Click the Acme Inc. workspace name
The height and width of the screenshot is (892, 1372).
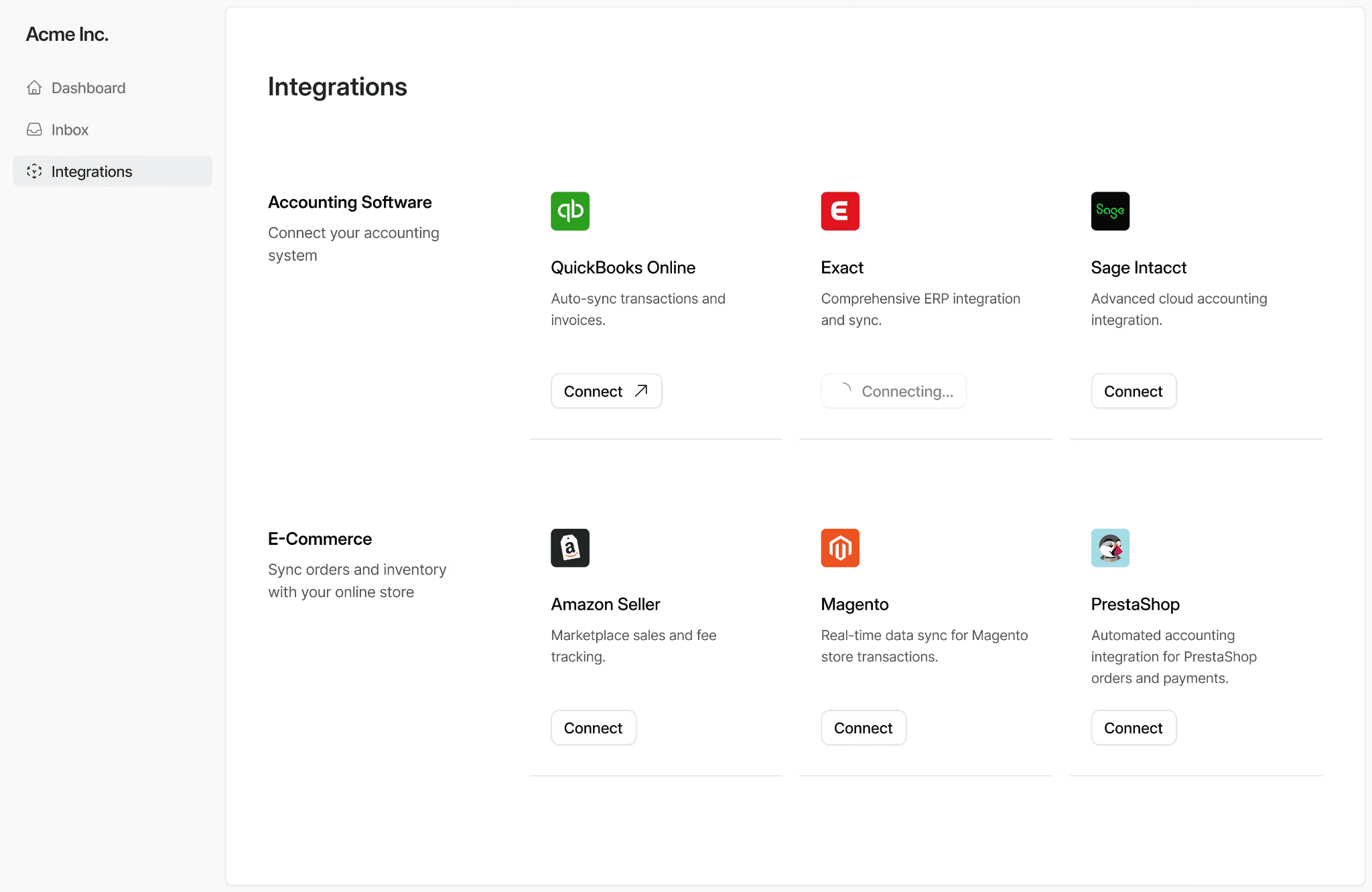coord(67,34)
